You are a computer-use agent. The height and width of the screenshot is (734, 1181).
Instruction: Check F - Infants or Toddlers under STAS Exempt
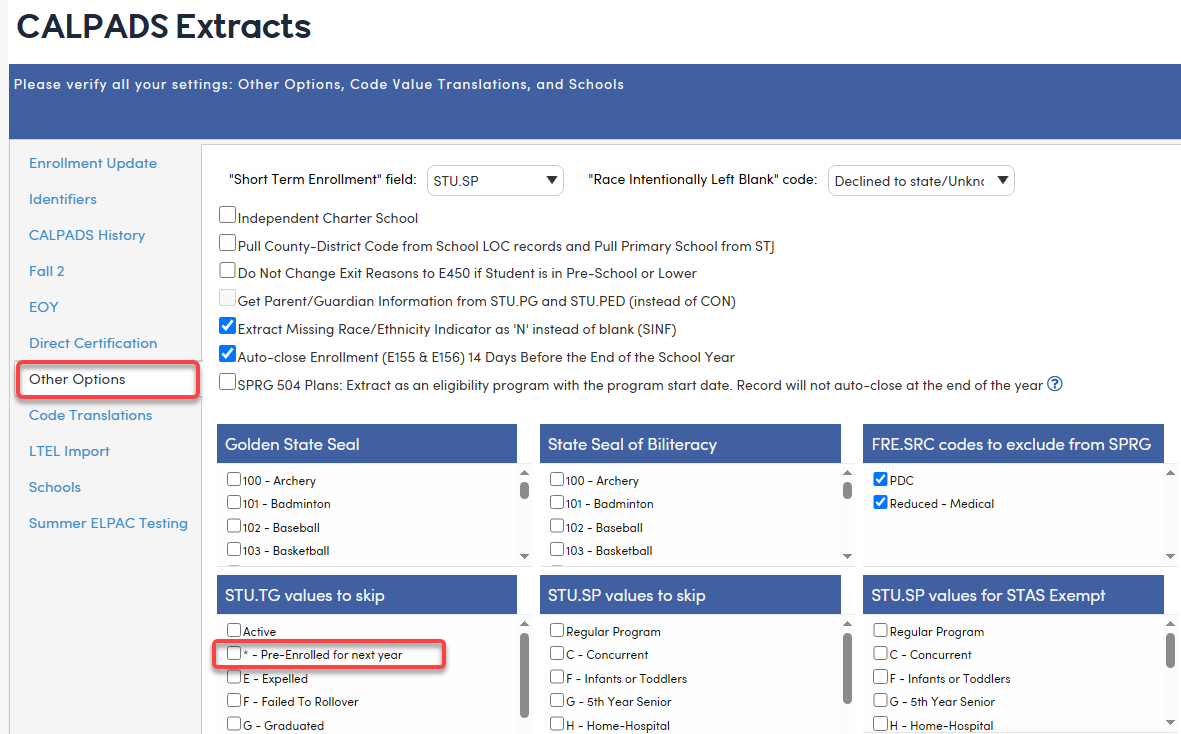pos(880,678)
